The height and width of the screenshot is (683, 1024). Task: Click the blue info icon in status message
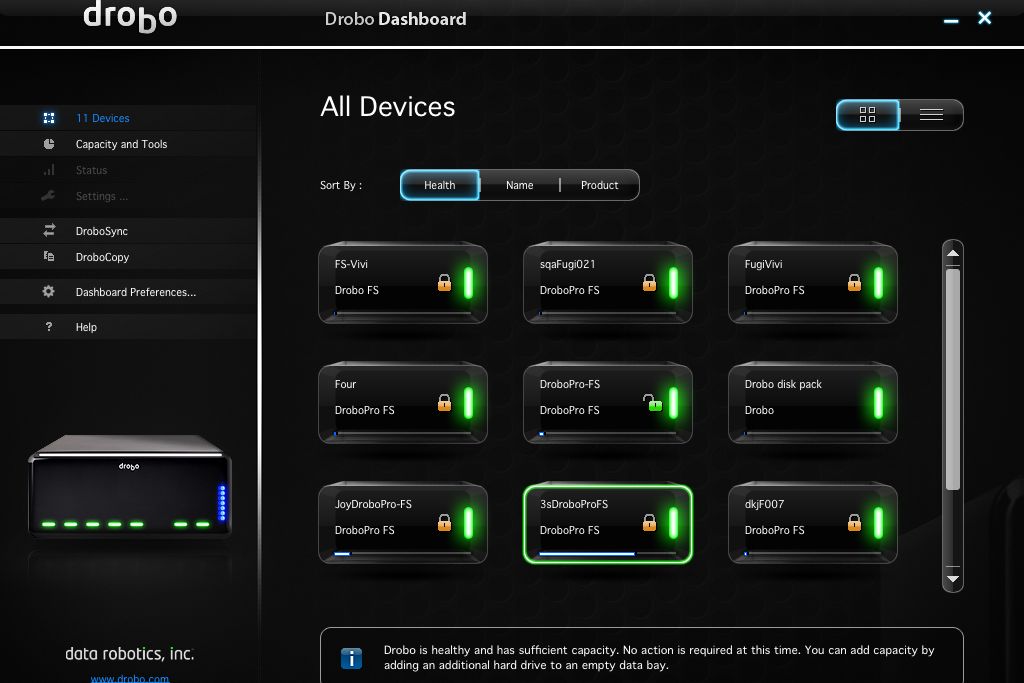click(x=351, y=658)
